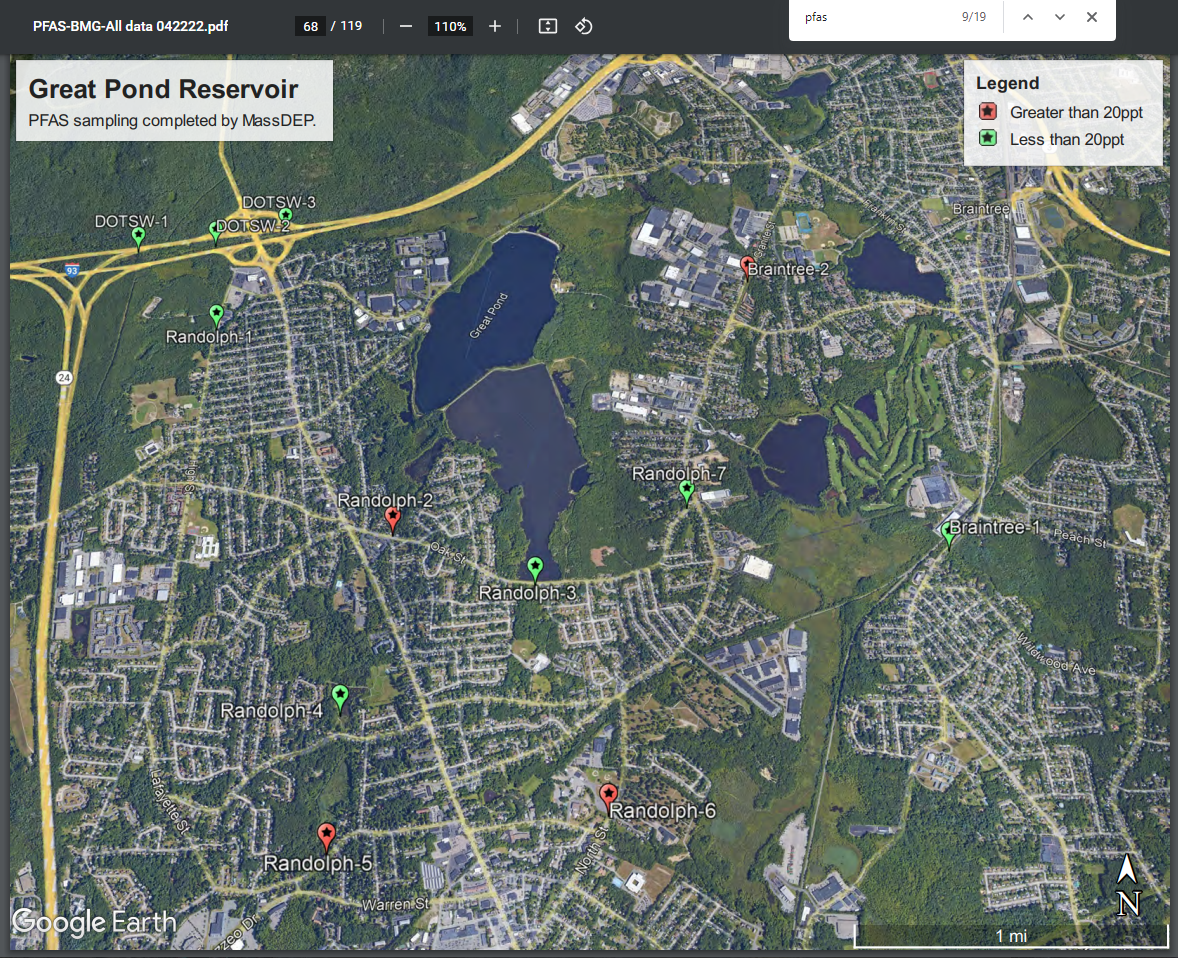Click the red Randolph-5 map marker

(326, 835)
